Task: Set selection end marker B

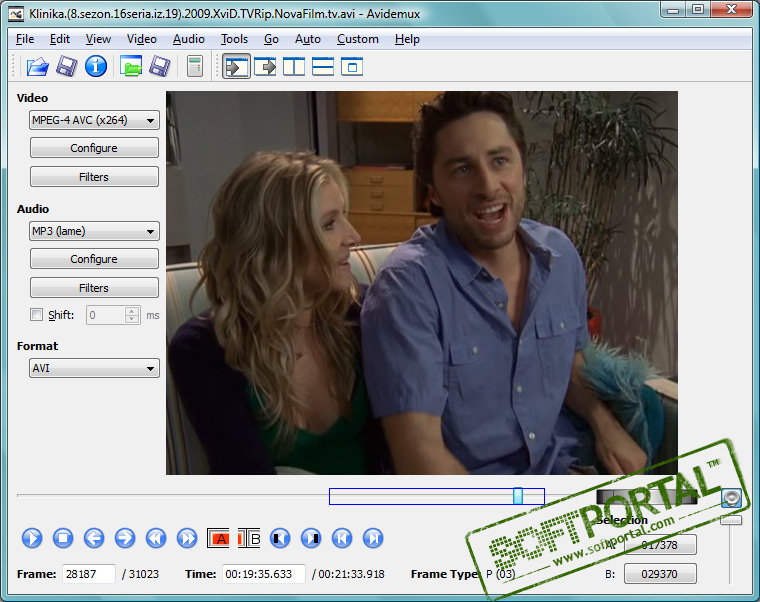Action: [249, 538]
